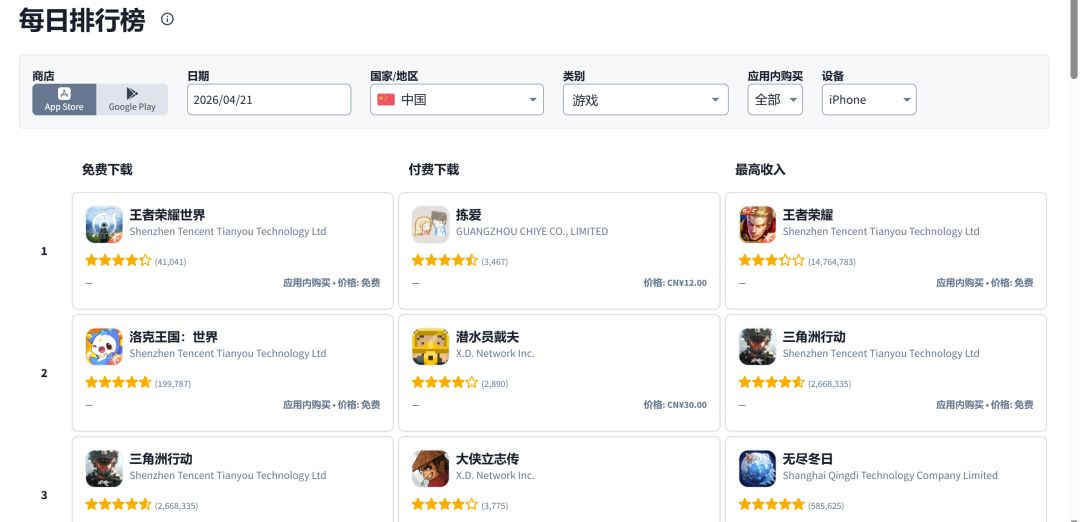
Task: Click X.D. Network Inc. under 大侠立志传
Action: tap(495, 475)
